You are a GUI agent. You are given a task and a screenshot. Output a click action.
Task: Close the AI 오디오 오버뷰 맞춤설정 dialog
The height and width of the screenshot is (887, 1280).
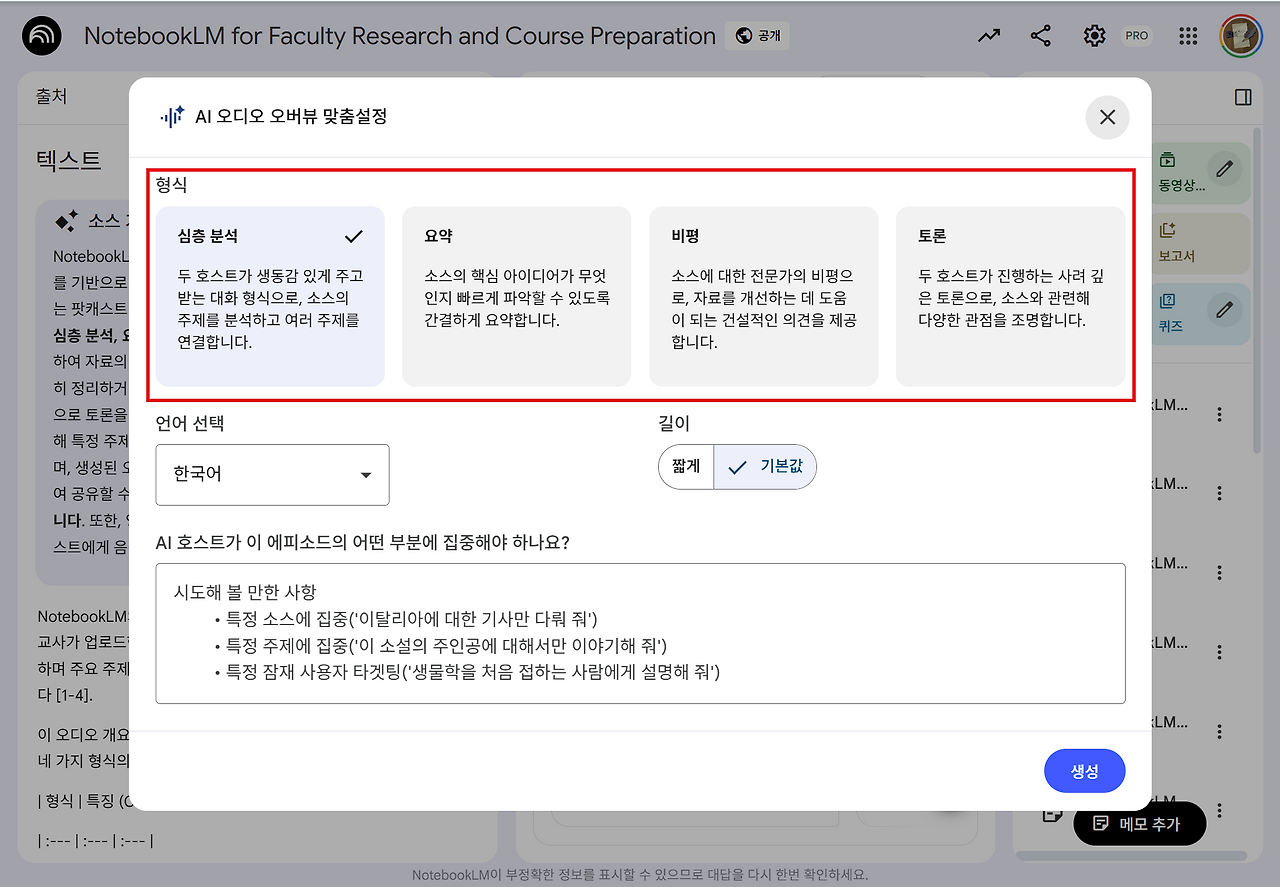pyautogui.click(x=1107, y=117)
